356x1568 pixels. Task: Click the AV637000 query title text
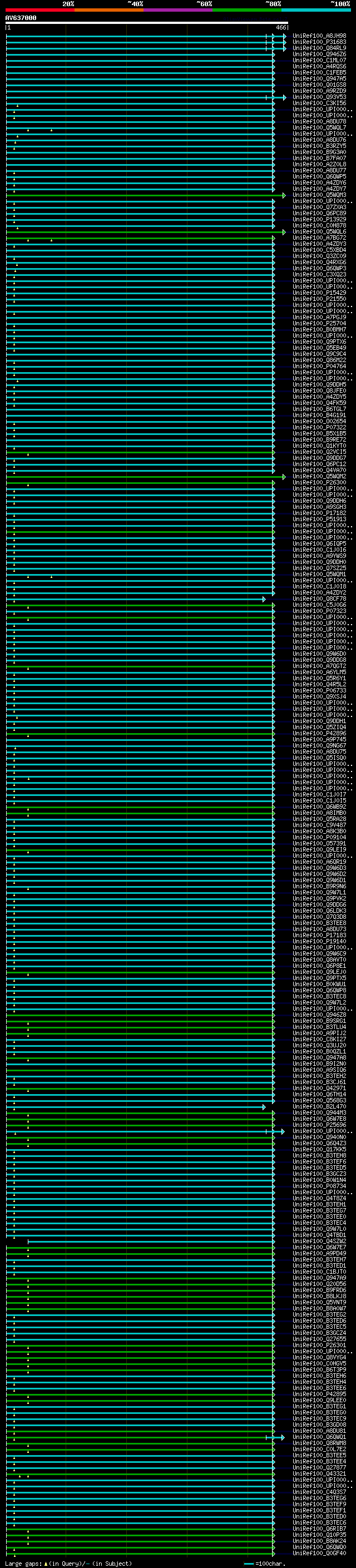(21, 18)
